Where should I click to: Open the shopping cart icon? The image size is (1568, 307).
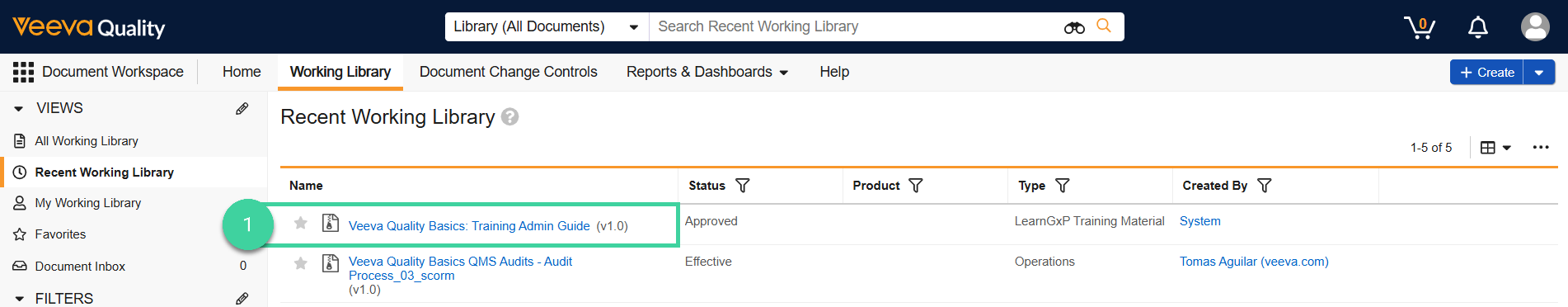(1420, 27)
